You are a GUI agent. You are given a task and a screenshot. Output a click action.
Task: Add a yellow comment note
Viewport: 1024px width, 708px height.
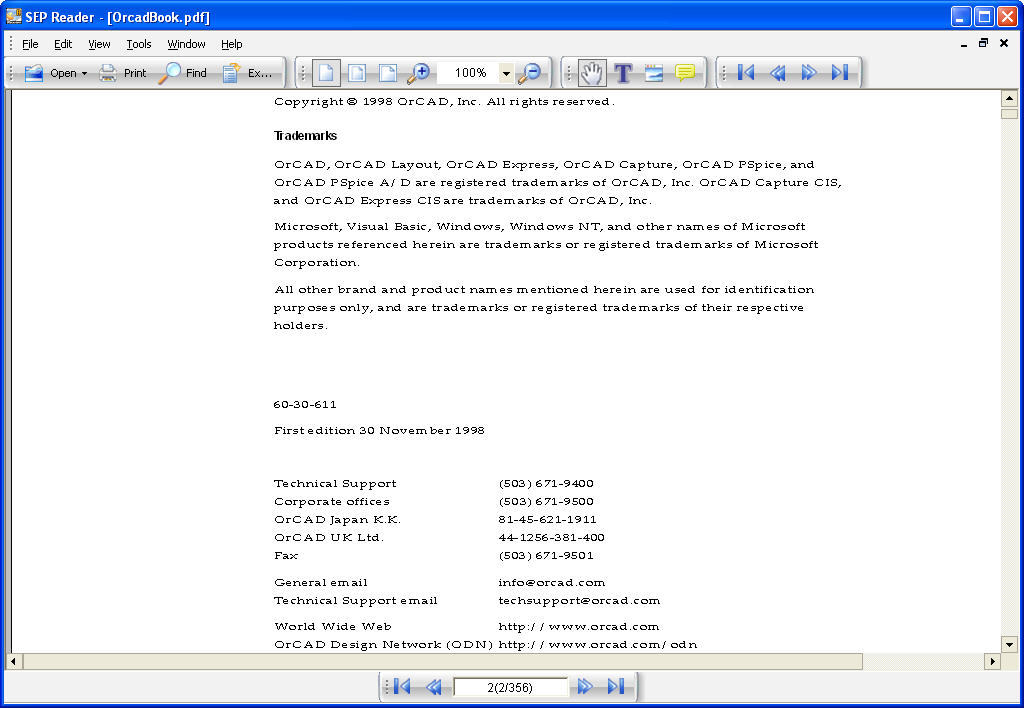coord(684,72)
